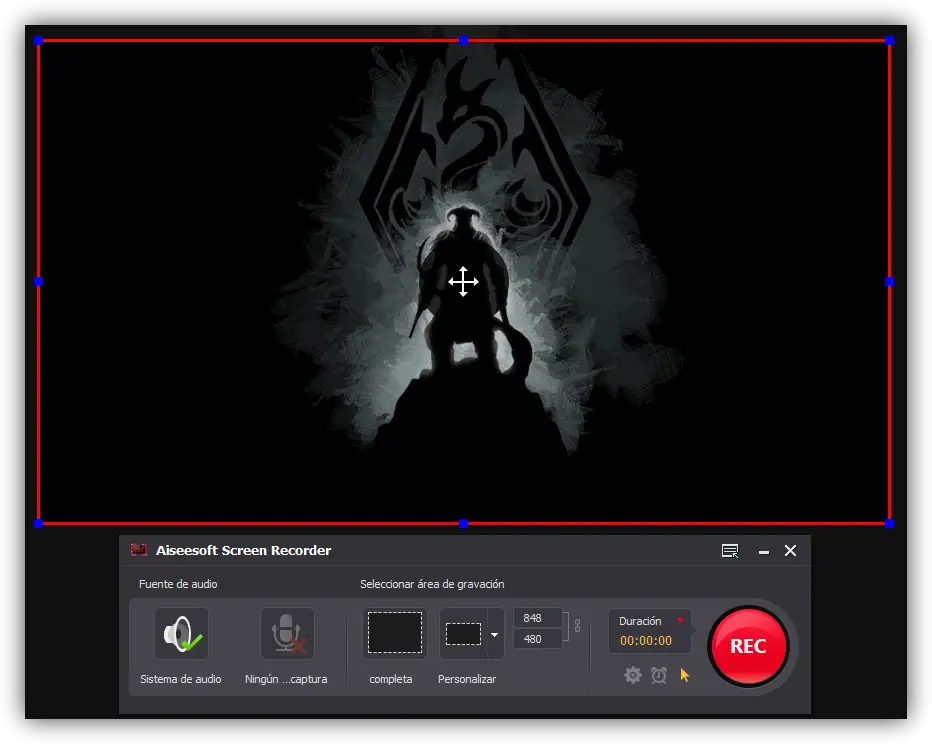
Task: Toggle the yellow mouse cursor option icon
Action: point(685,675)
